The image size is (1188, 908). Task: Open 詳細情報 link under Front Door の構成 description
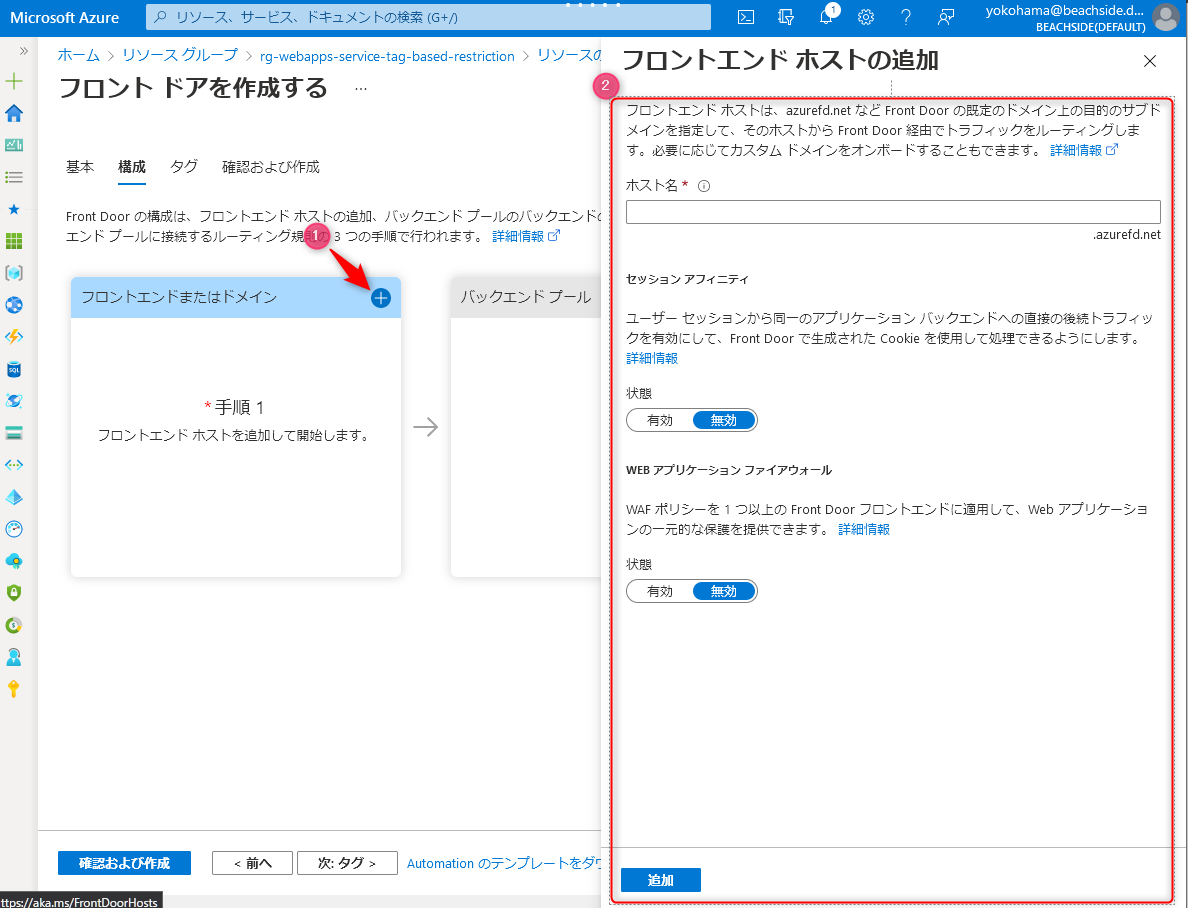point(526,236)
